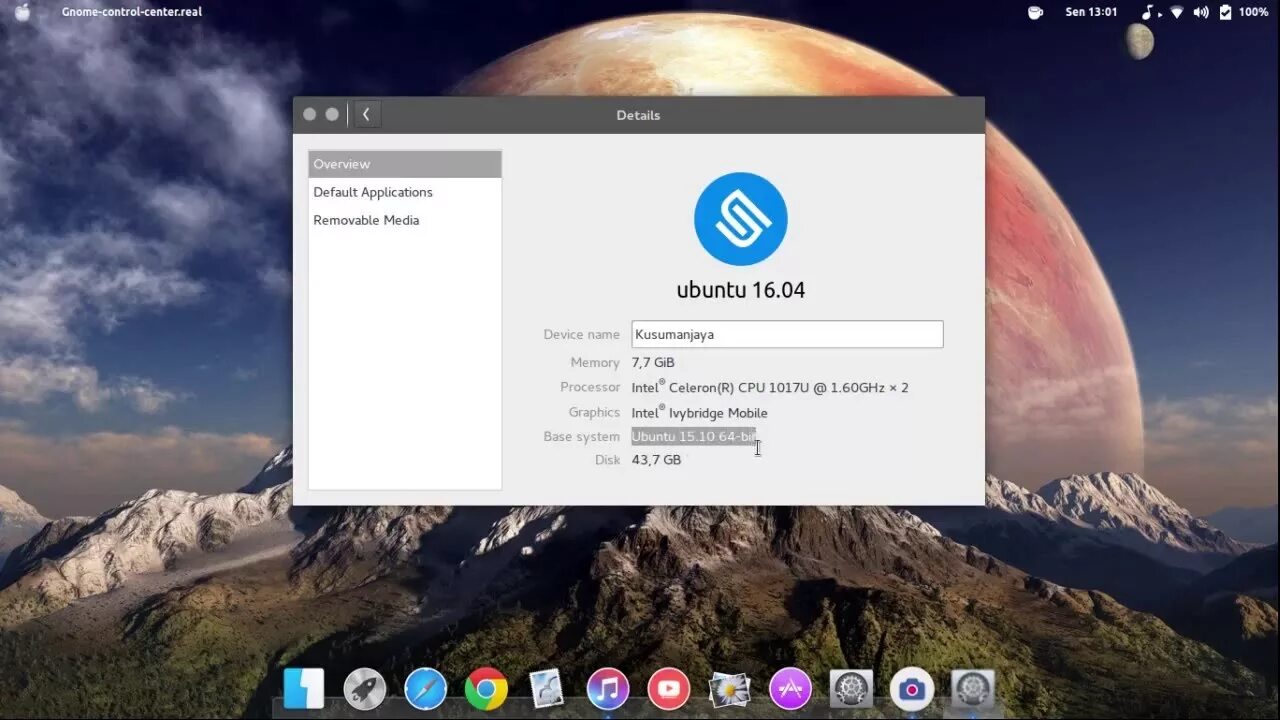The height and width of the screenshot is (720, 1280).
Task: Open the last gear icon in dock
Action: click(x=972, y=689)
